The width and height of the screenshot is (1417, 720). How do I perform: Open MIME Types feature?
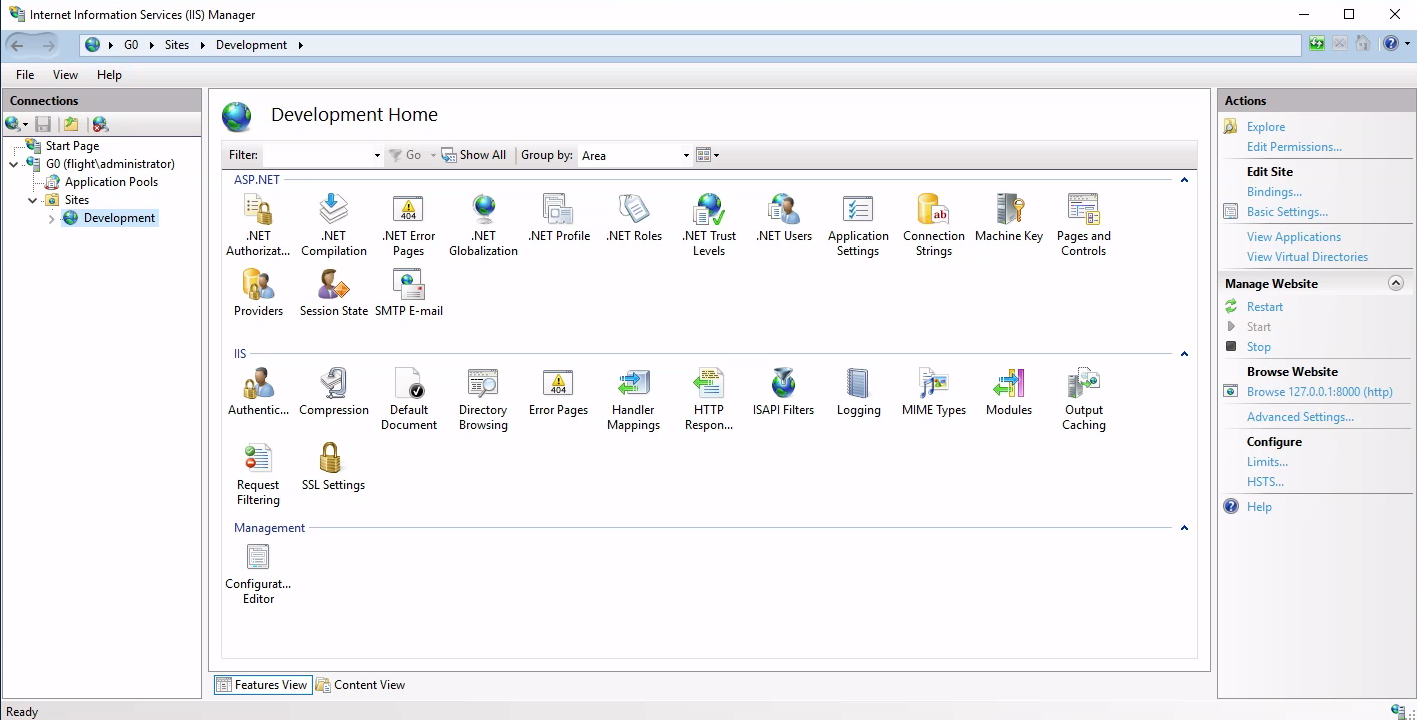(x=934, y=392)
